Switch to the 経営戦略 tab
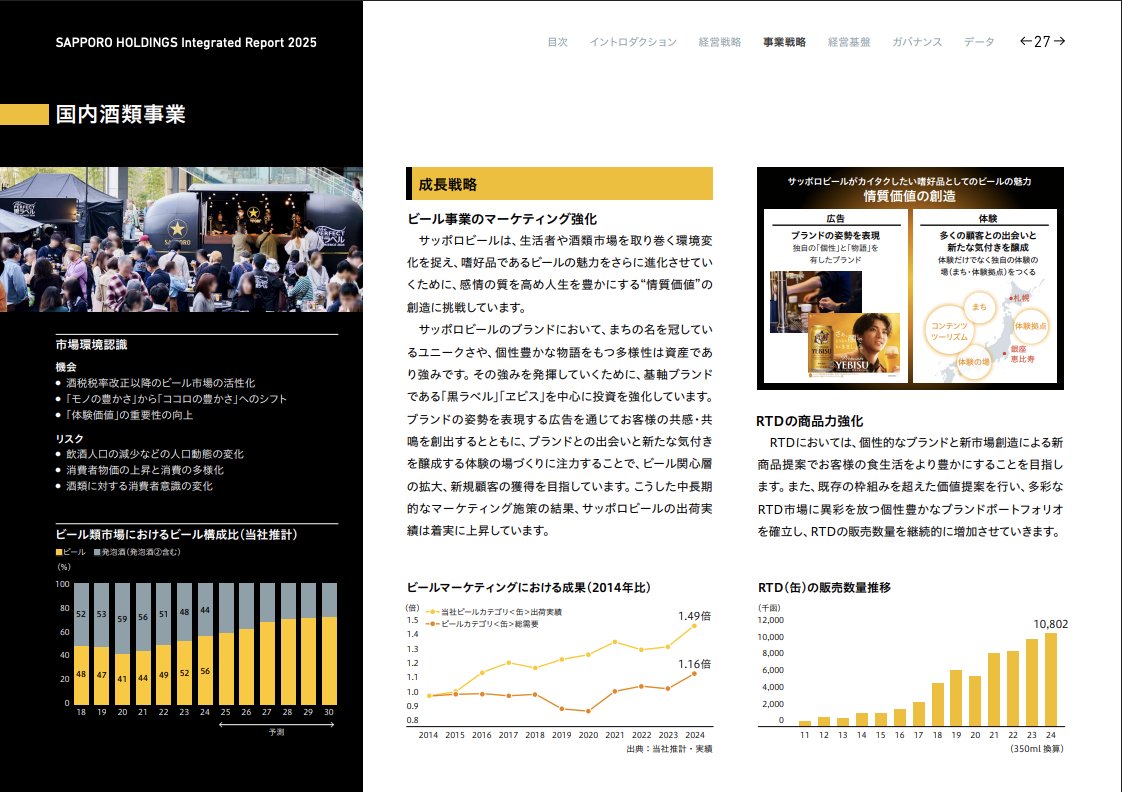1122x792 pixels. pos(719,43)
